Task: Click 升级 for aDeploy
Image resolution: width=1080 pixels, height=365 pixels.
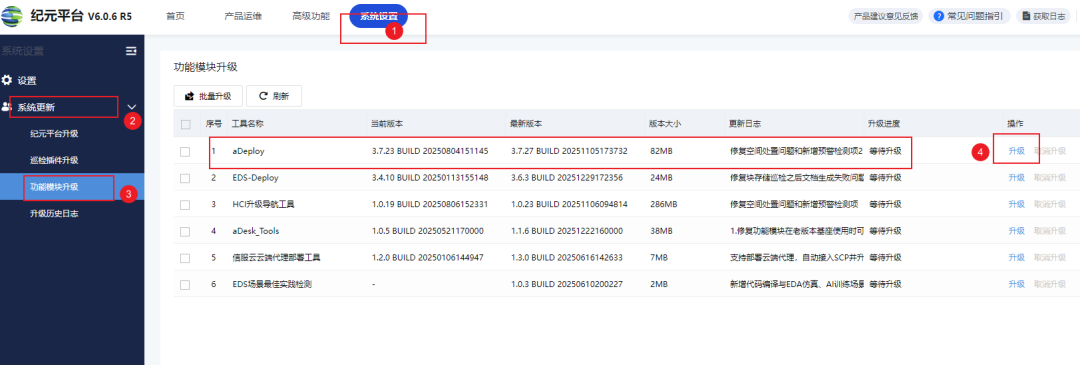Action: click(1016, 152)
